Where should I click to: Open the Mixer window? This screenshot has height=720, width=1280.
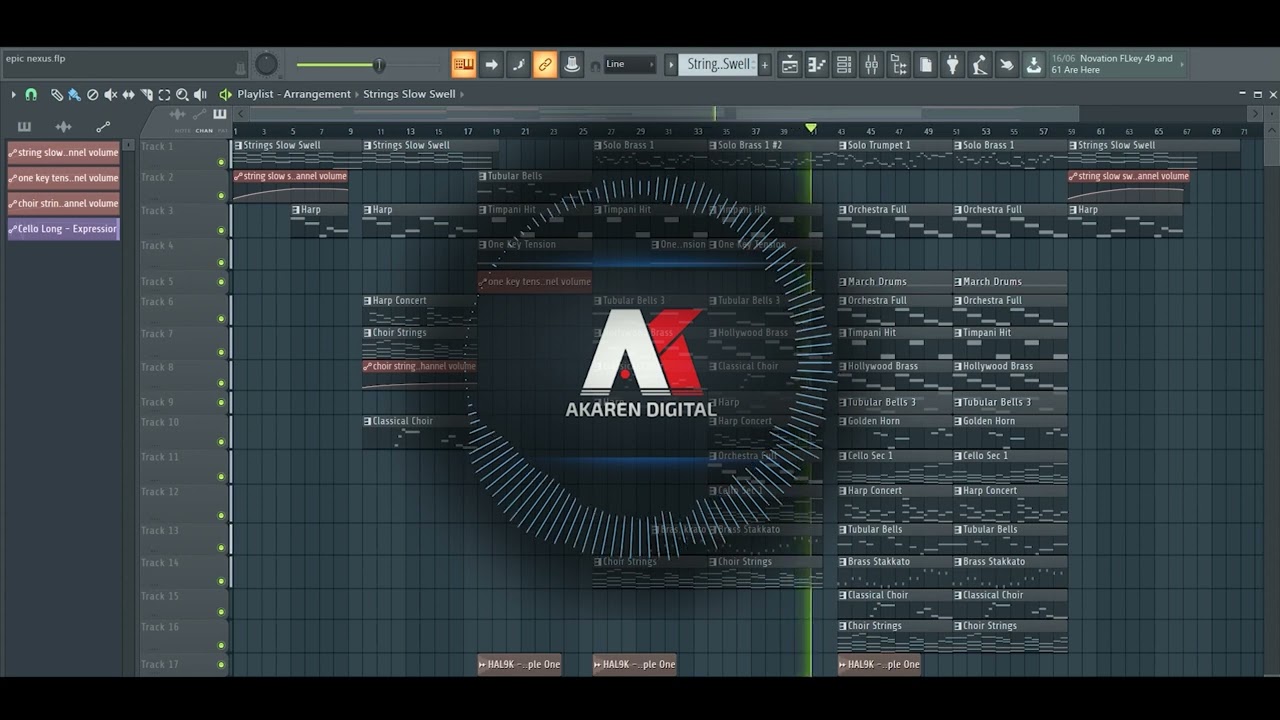click(x=871, y=65)
